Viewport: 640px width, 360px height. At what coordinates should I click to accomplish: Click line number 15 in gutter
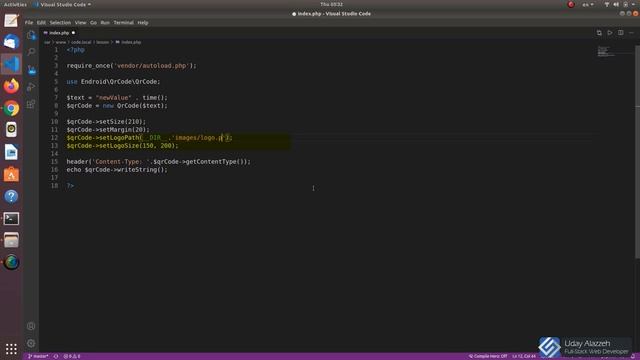(54, 162)
